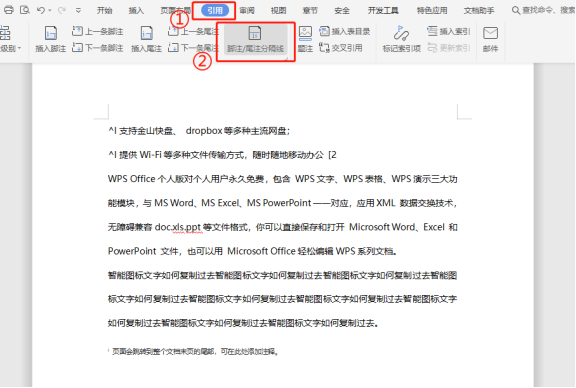Click Insert Index (插入索引) button
Viewport: 576px width, 388px height.
tap(449, 32)
